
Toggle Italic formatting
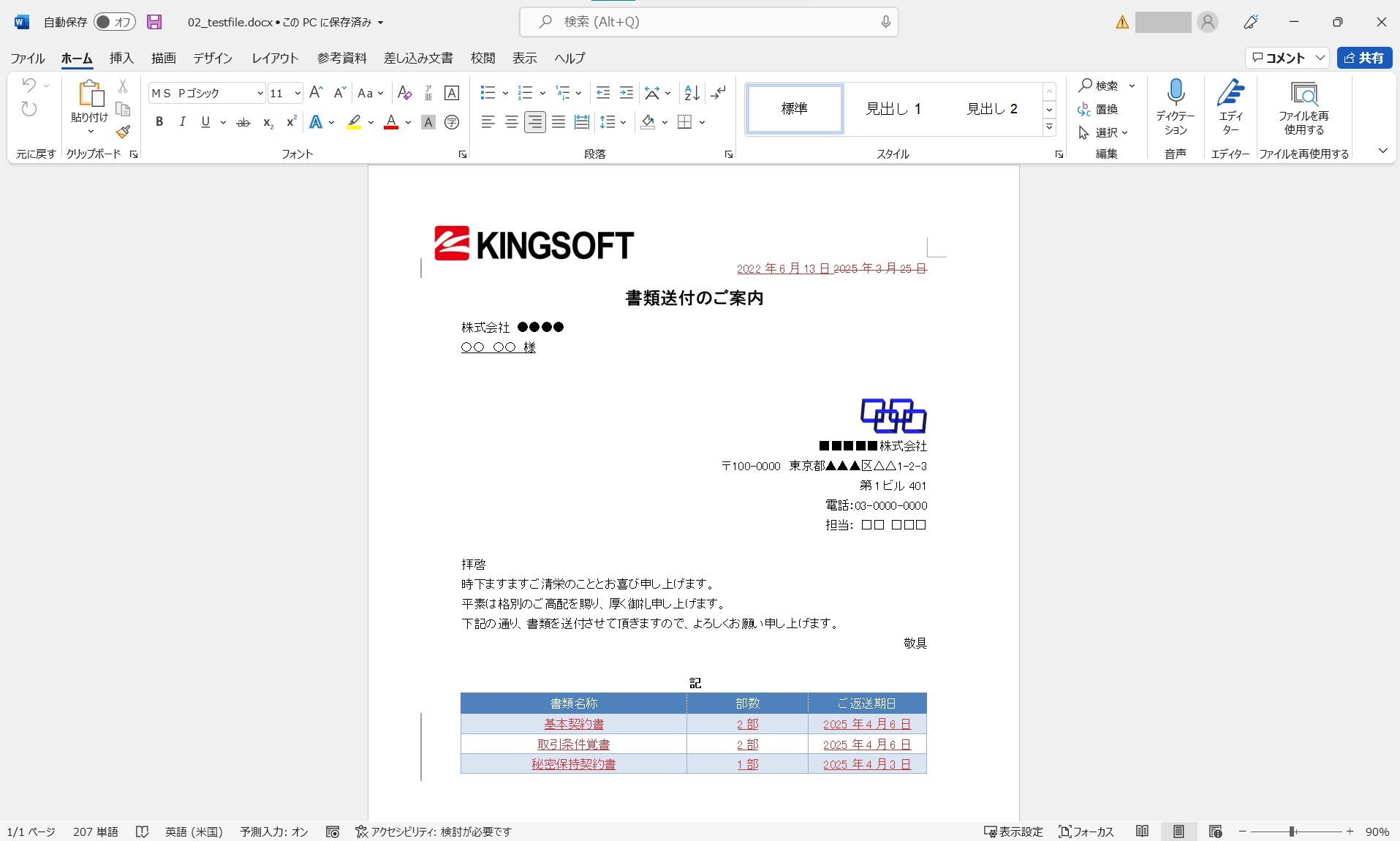[183, 122]
